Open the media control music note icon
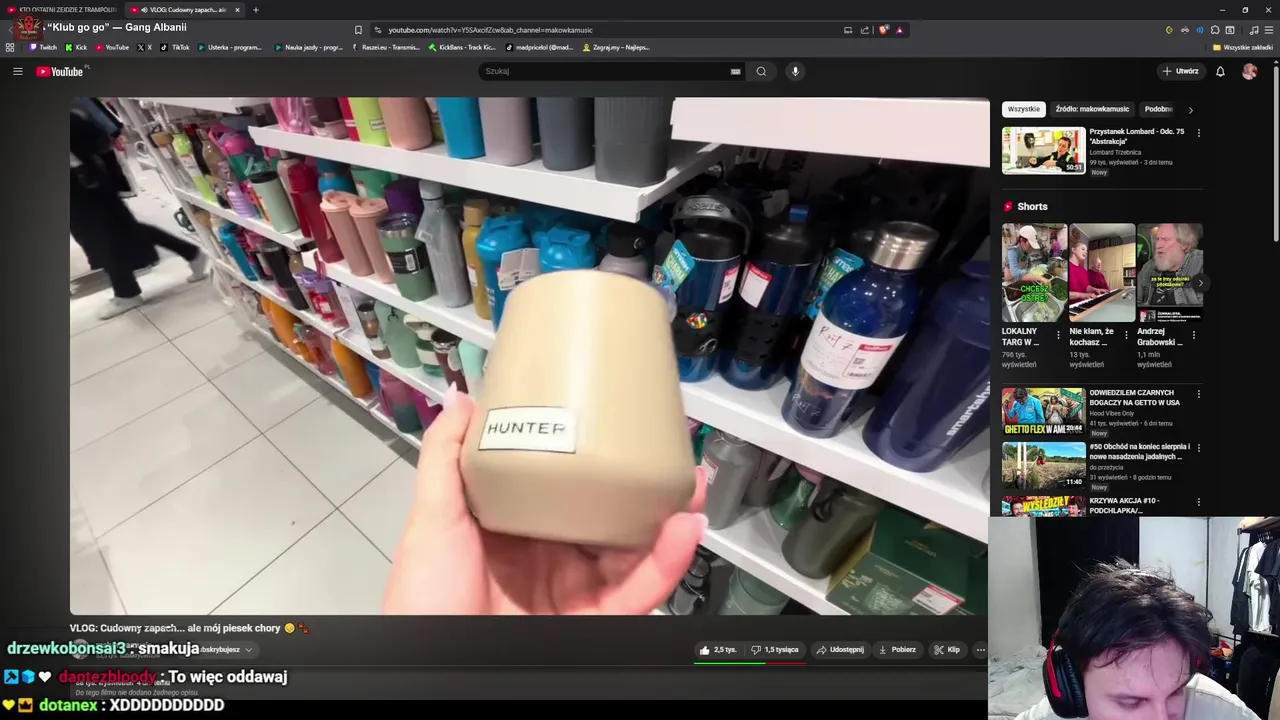Viewport: 1280px width, 720px height. [x=1254, y=30]
